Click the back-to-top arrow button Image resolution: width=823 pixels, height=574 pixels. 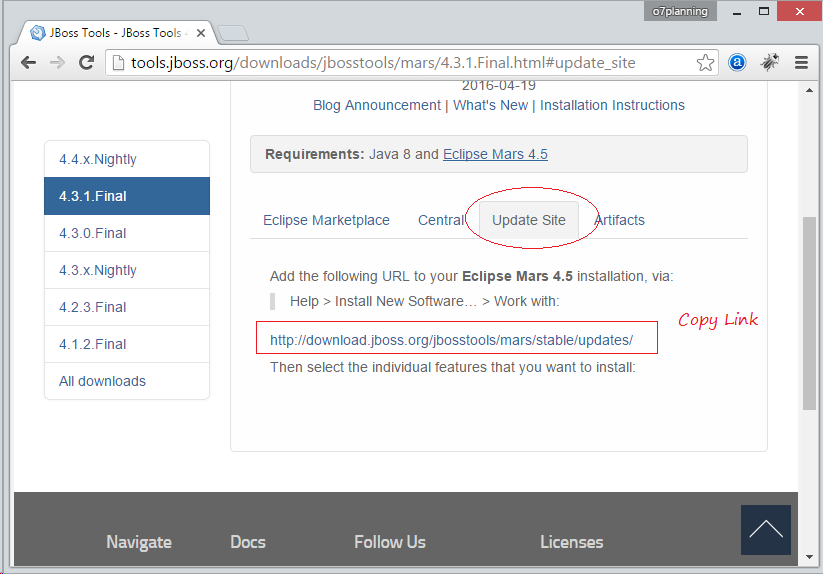(x=766, y=529)
